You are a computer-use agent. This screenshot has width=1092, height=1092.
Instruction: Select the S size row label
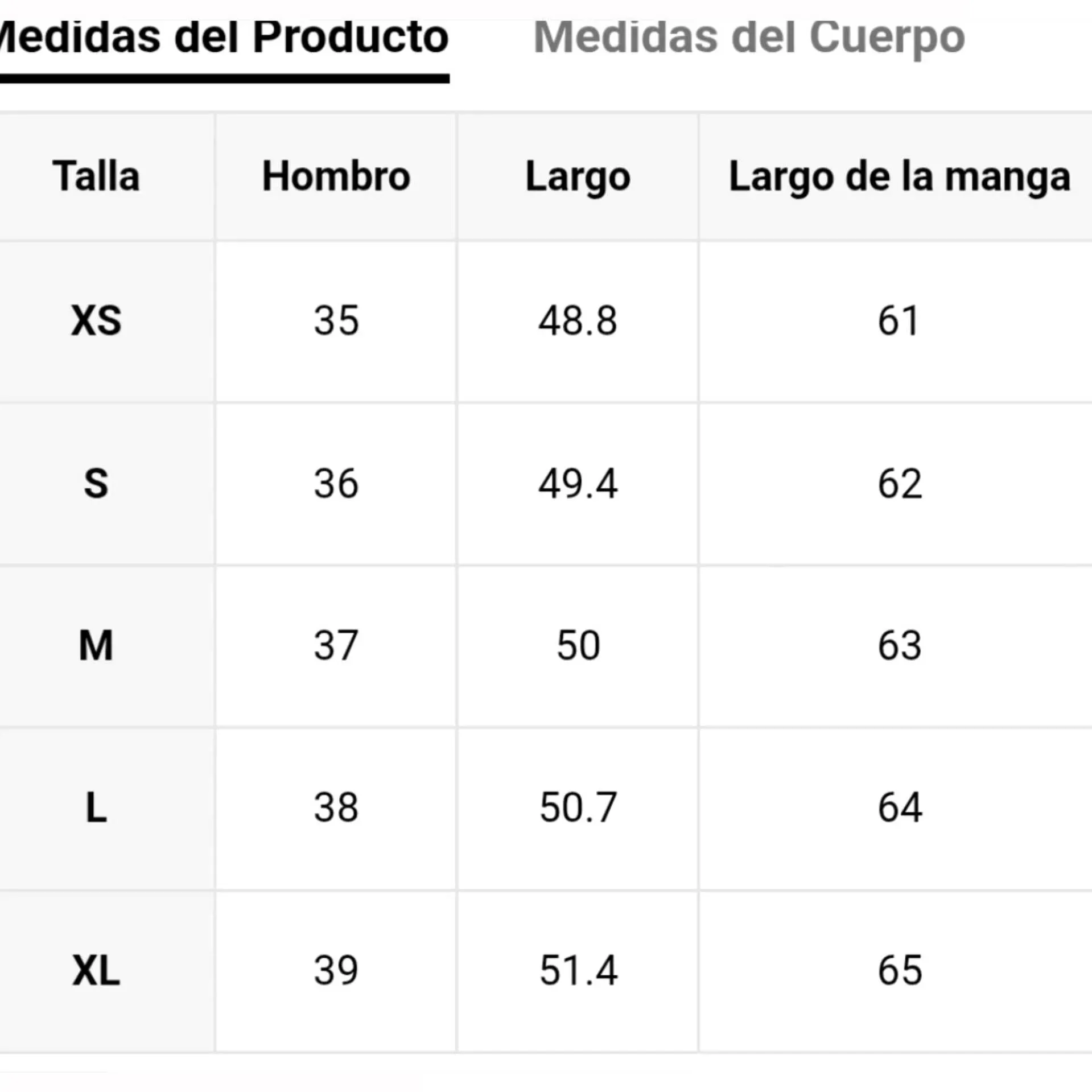(96, 484)
